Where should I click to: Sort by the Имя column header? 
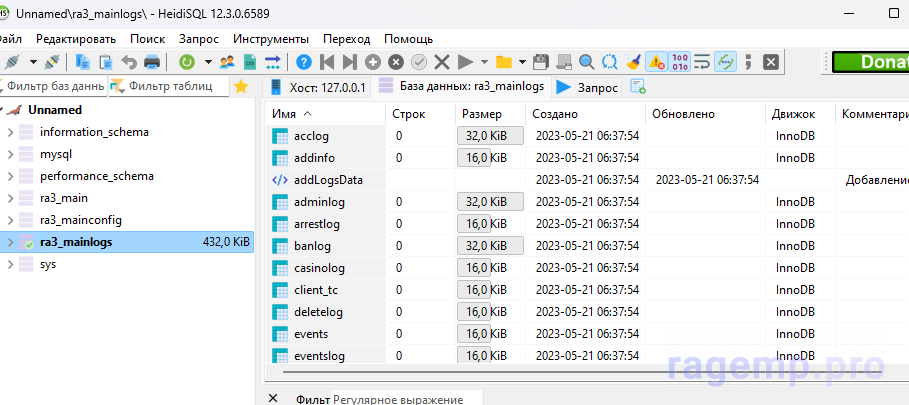point(326,114)
